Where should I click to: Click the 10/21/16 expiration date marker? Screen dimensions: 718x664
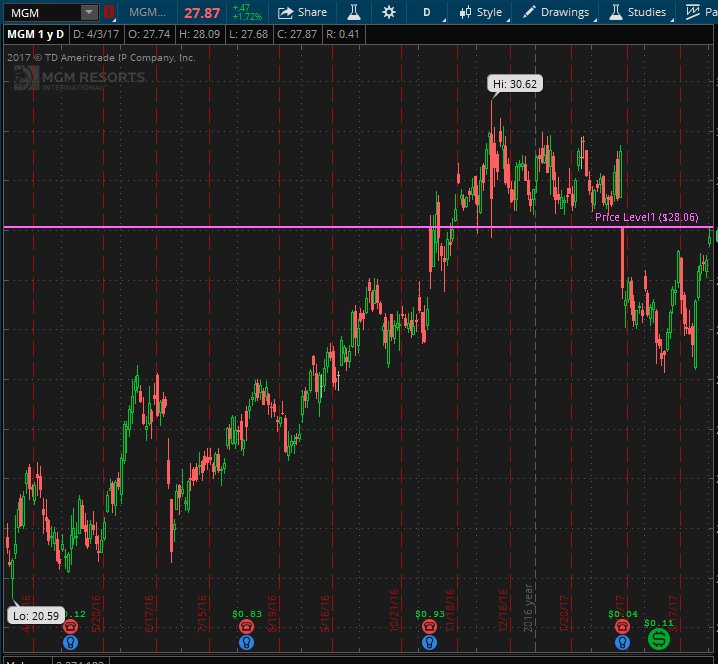click(394, 610)
